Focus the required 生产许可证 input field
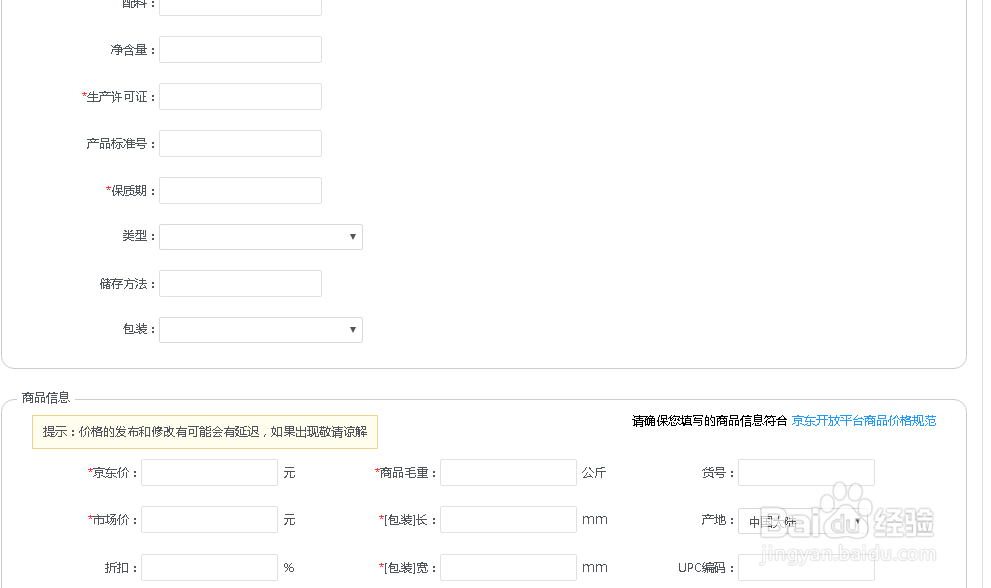Screen dimensions: 991x588 (x=240, y=96)
